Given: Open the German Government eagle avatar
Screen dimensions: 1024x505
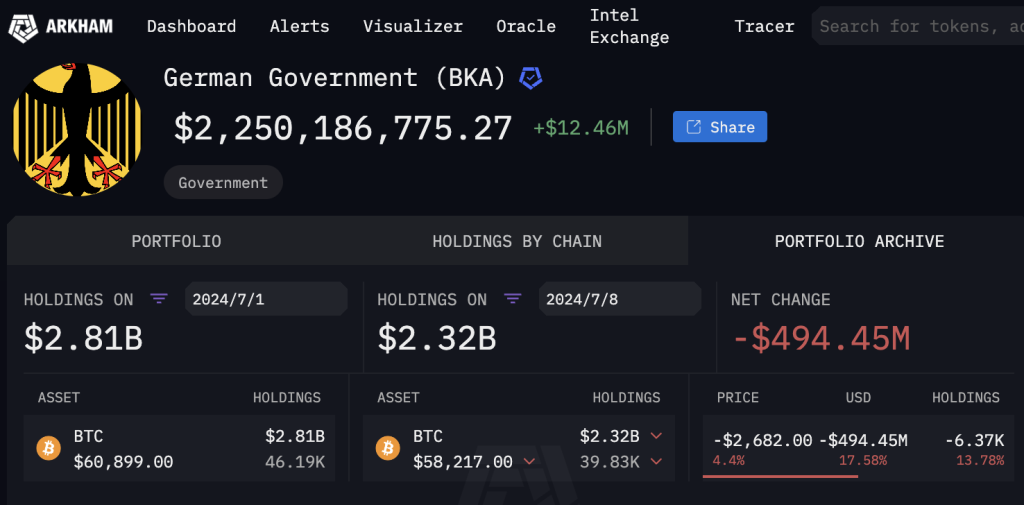Looking at the screenshot, I should 78,129.
